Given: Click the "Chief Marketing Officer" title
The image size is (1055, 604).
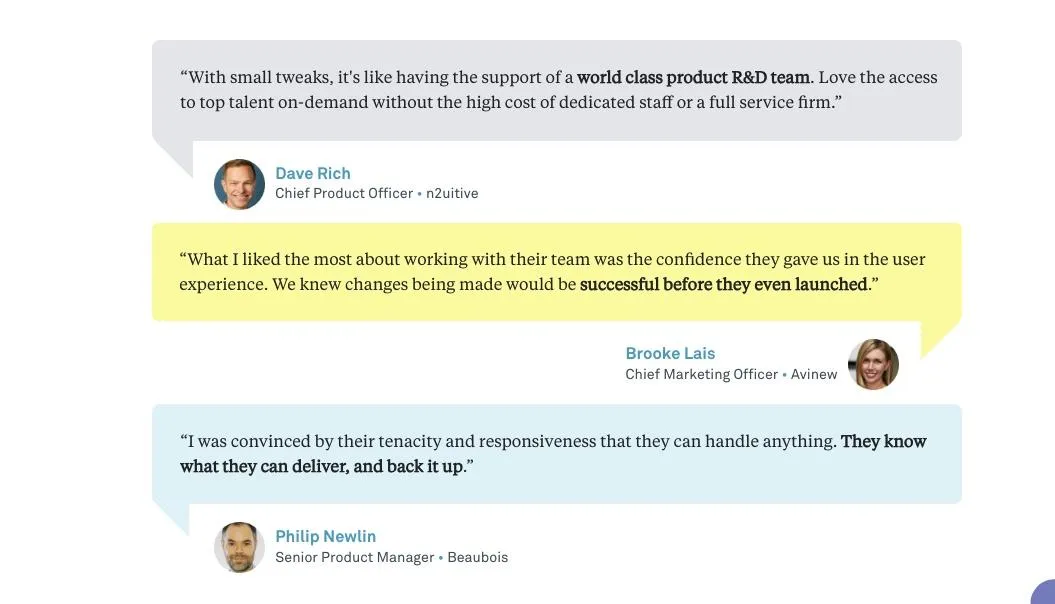Looking at the screenshot, I should [701, 374].
